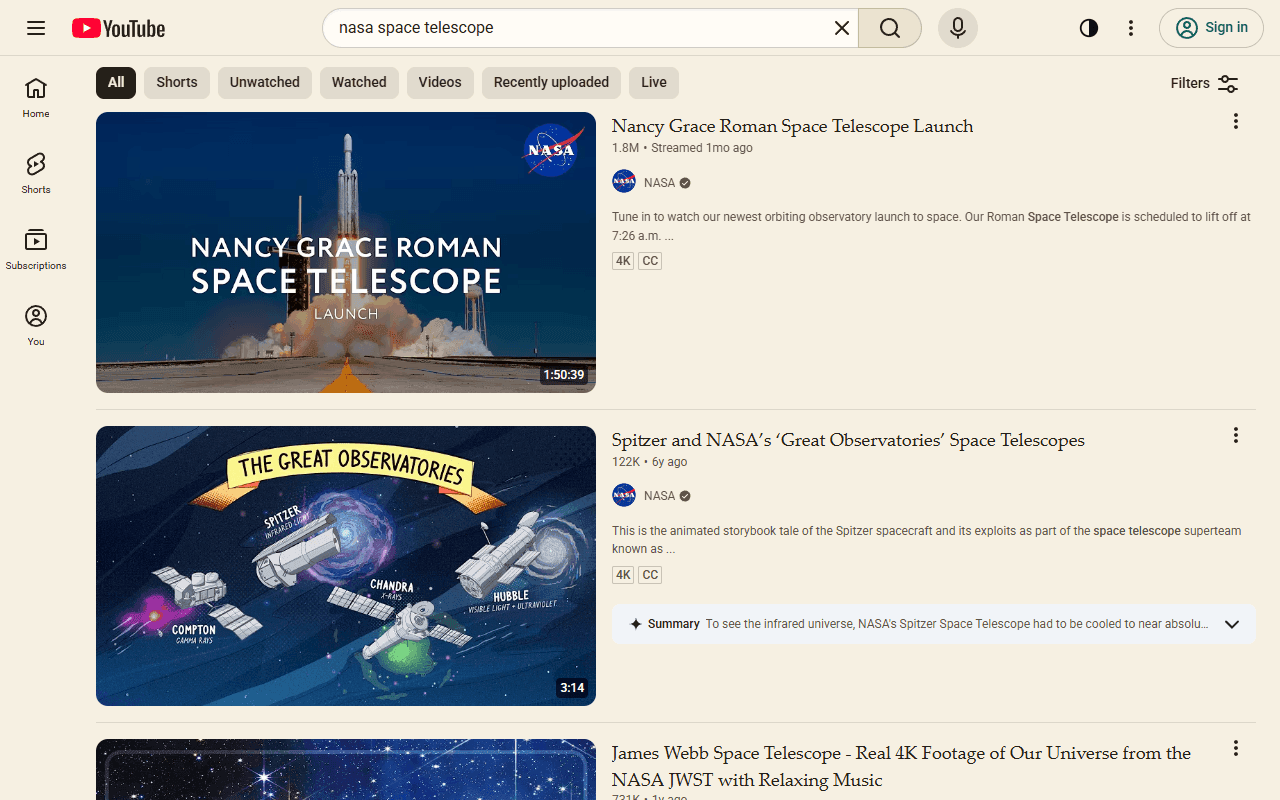This screenshot has height=800, width=1280.
Task: Open the Nancy Grace Roman Space Telescope Launch title
Action: 792,126
